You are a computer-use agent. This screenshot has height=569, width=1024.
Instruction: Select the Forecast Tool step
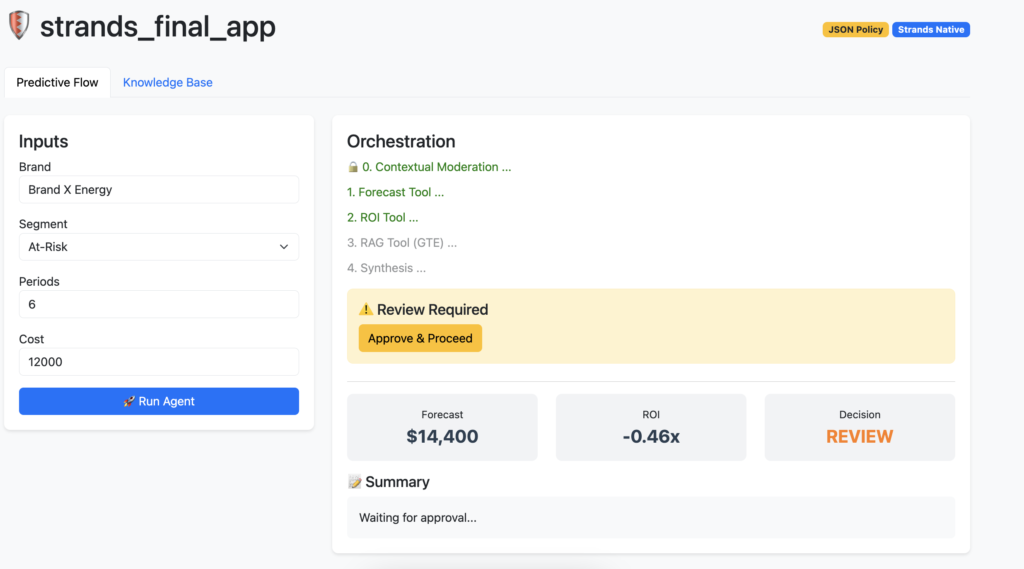pos(395,192)
